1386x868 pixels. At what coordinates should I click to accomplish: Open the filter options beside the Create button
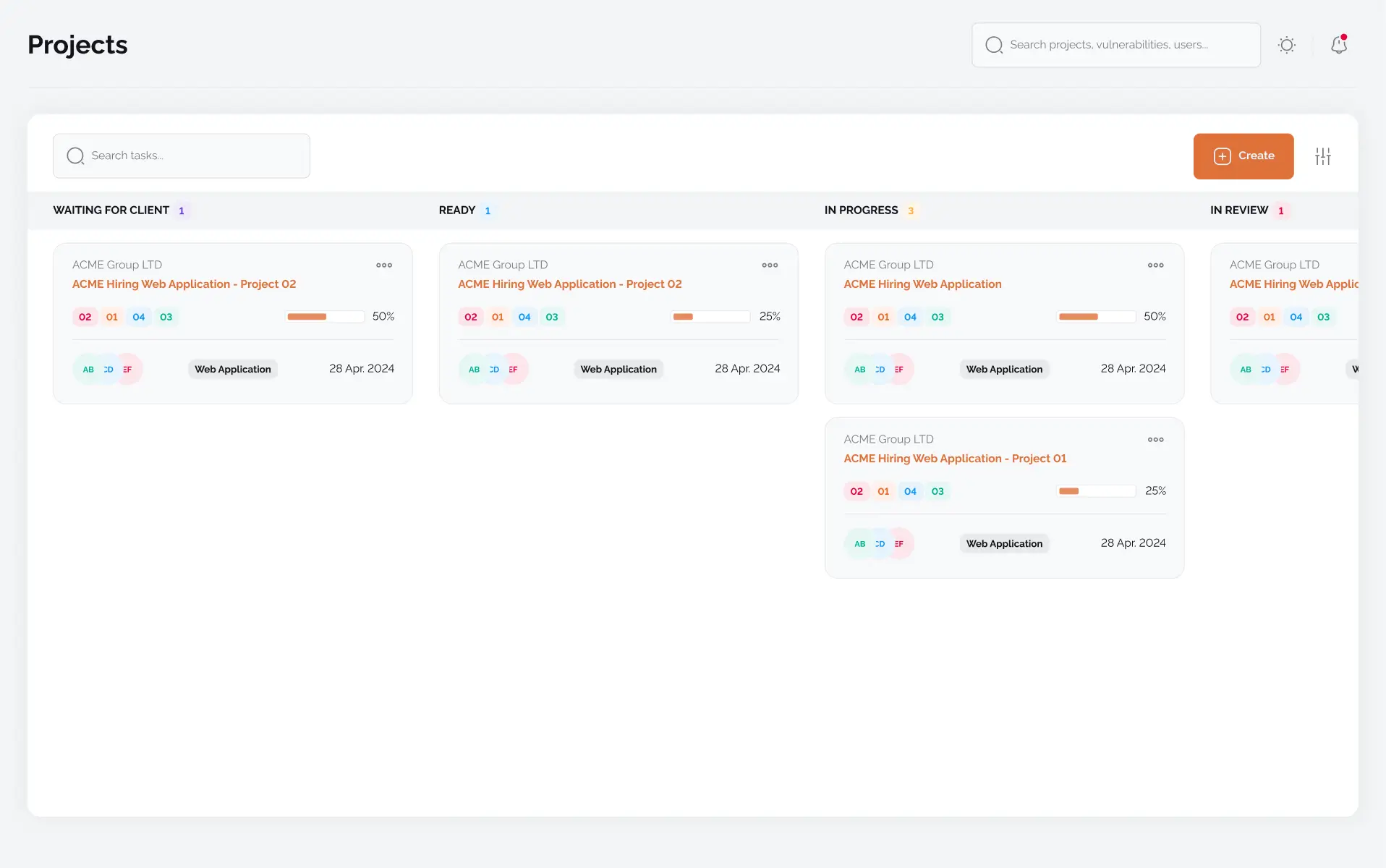pos(1324,156)
